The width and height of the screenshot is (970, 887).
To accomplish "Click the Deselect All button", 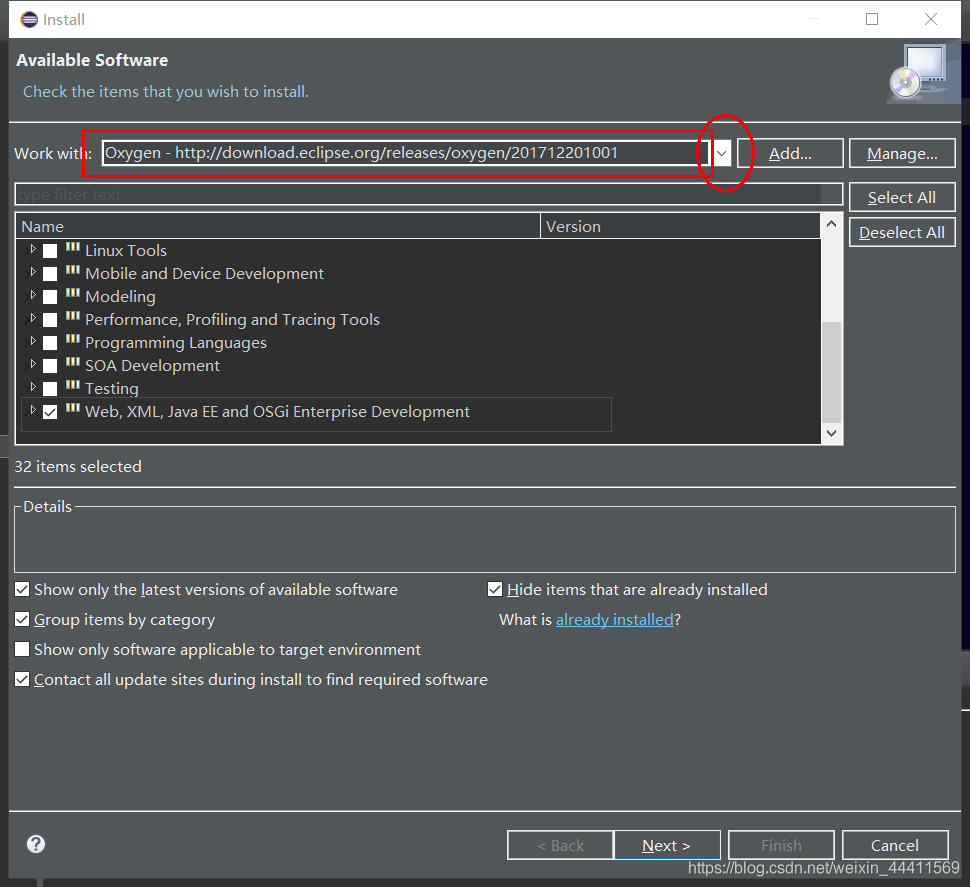I will 902,233.
